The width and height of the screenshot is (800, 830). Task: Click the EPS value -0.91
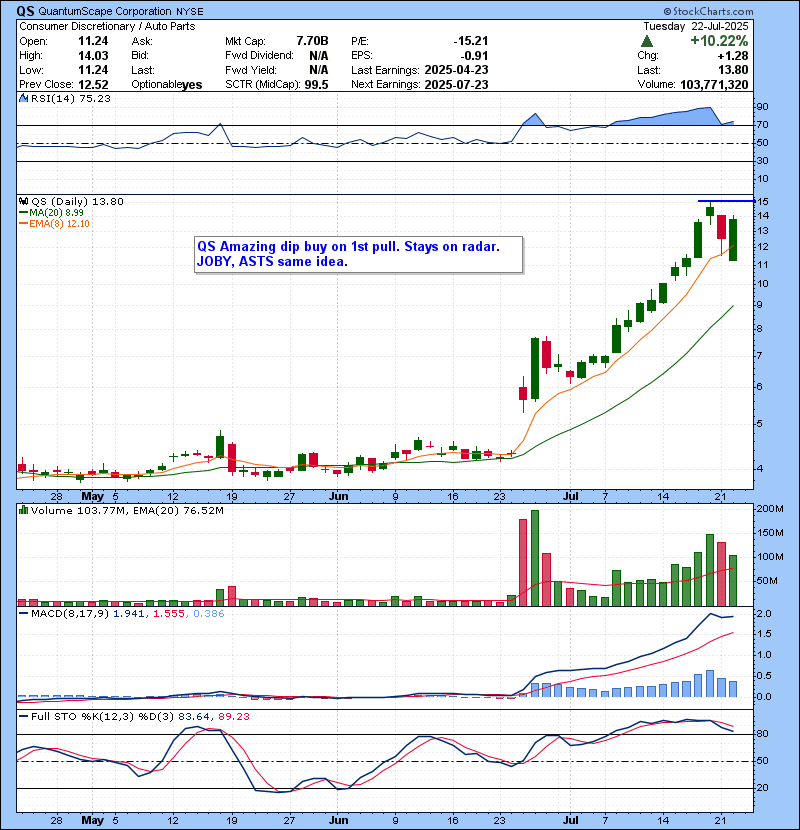[x=474, y=56]
